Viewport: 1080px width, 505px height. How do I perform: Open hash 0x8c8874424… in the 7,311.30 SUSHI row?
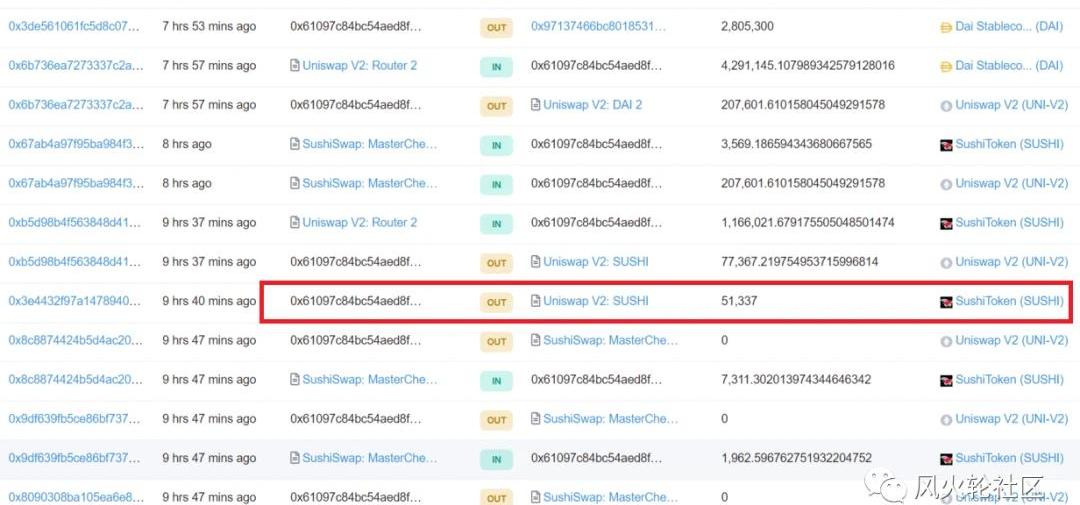76,380
